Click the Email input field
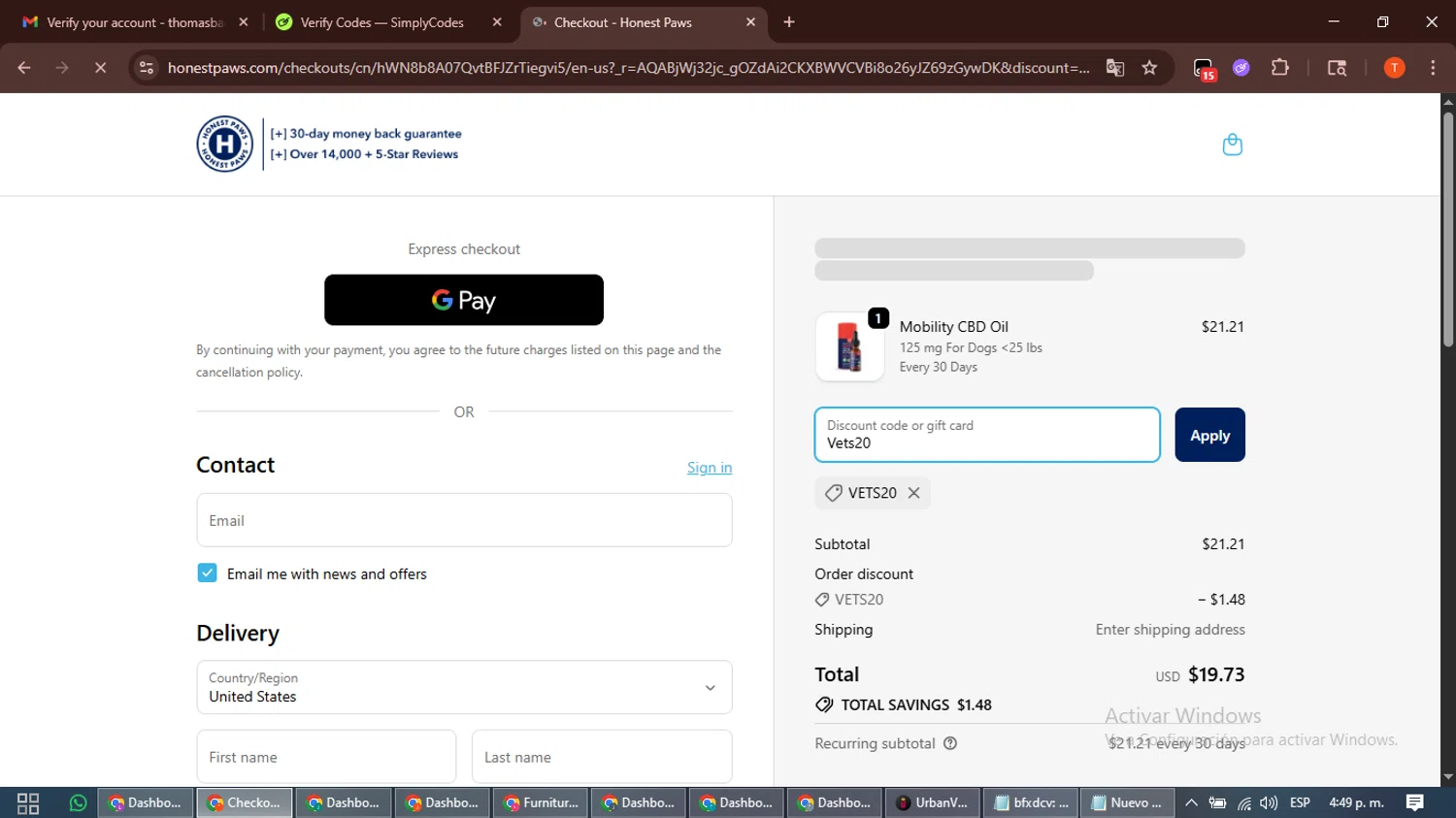The width and height of the screenshot is (1456, 818). [x=464, y=520]
